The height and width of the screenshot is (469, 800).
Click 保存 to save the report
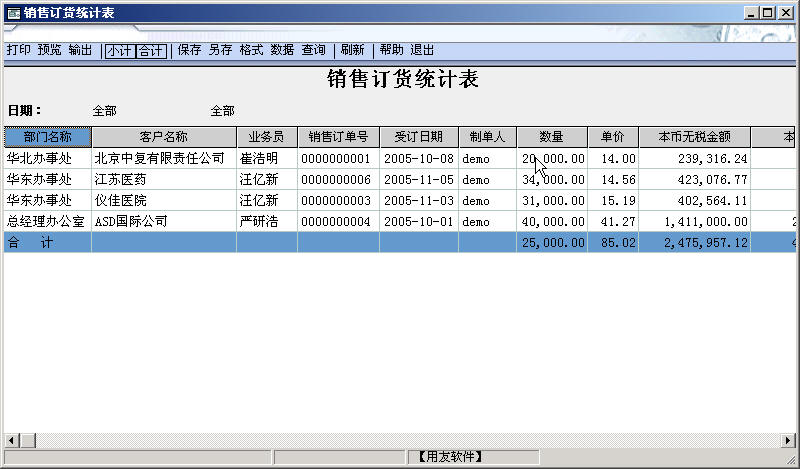[x=189, y=50]
